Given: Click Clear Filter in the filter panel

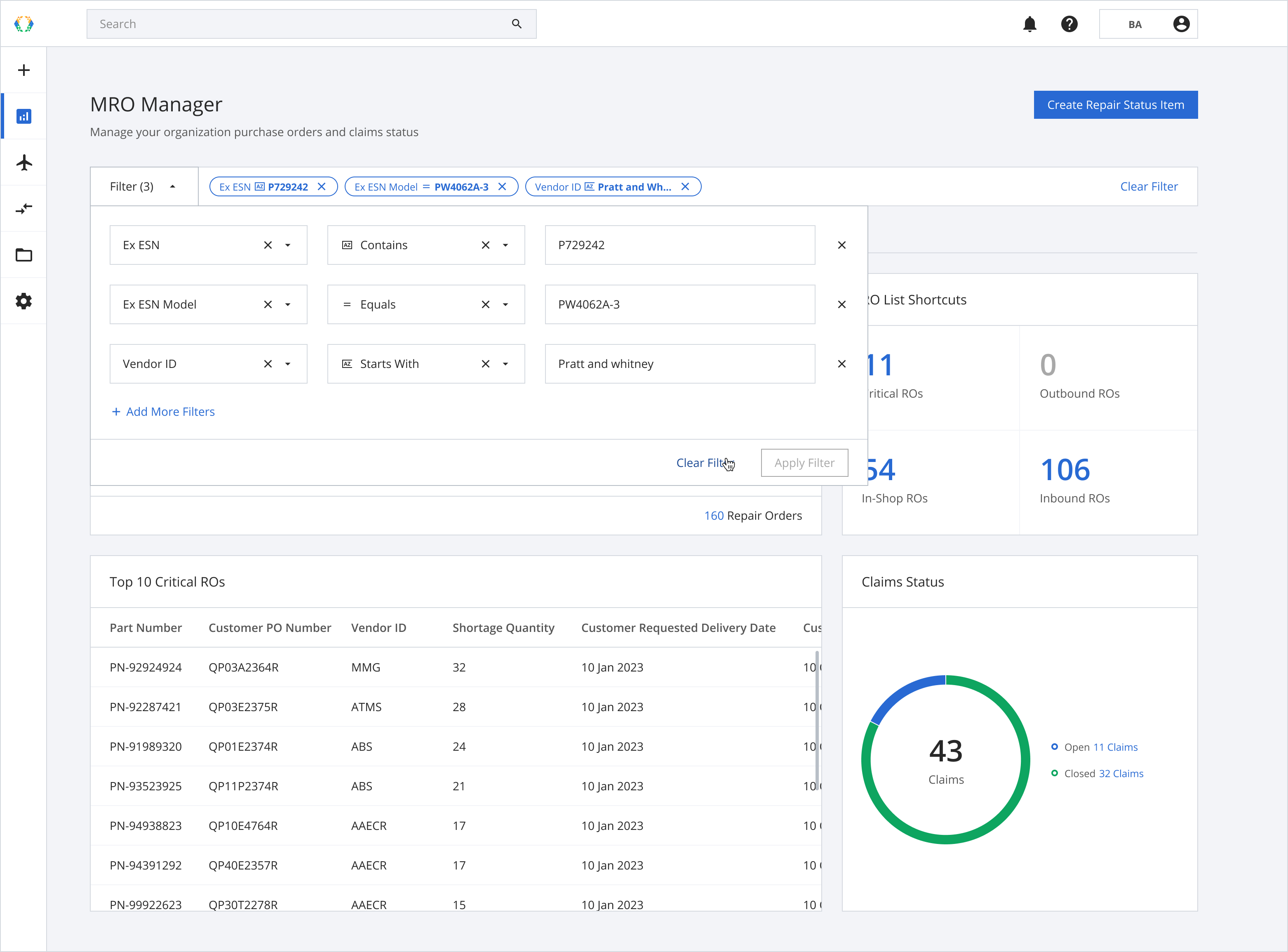Looking at the screenshot, I should [705, 463].
